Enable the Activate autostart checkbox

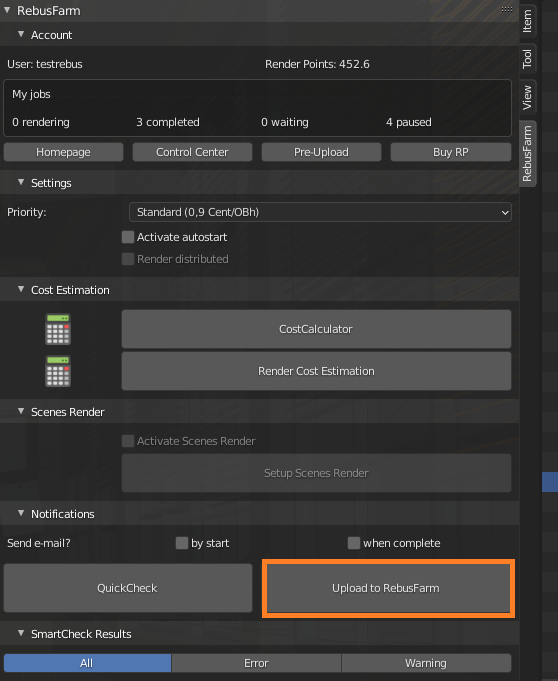coord(128,237)
